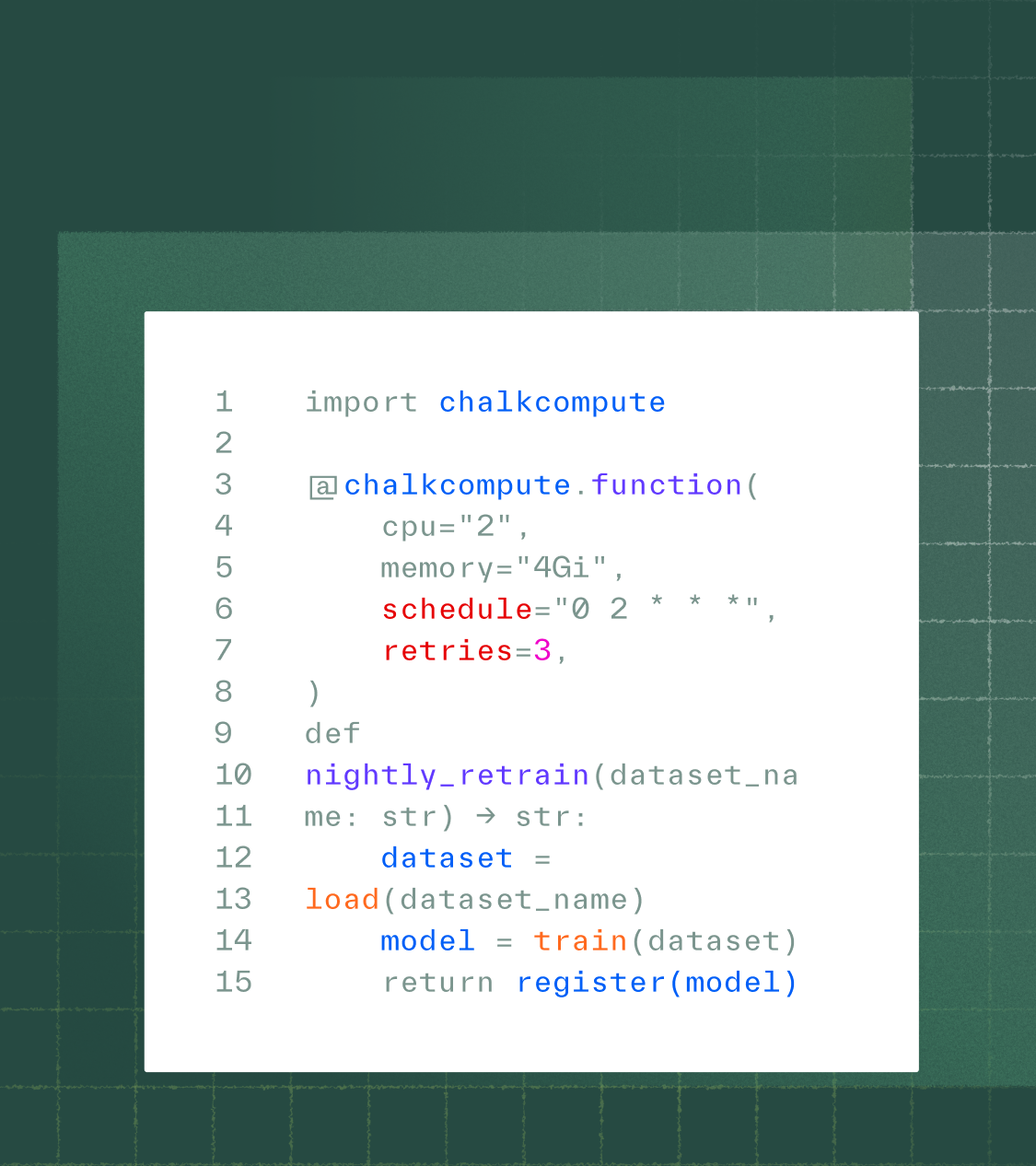Click the purple "function" keyword
The width and height of the screenshot is (1036, 1166).
tap(666, 485)
